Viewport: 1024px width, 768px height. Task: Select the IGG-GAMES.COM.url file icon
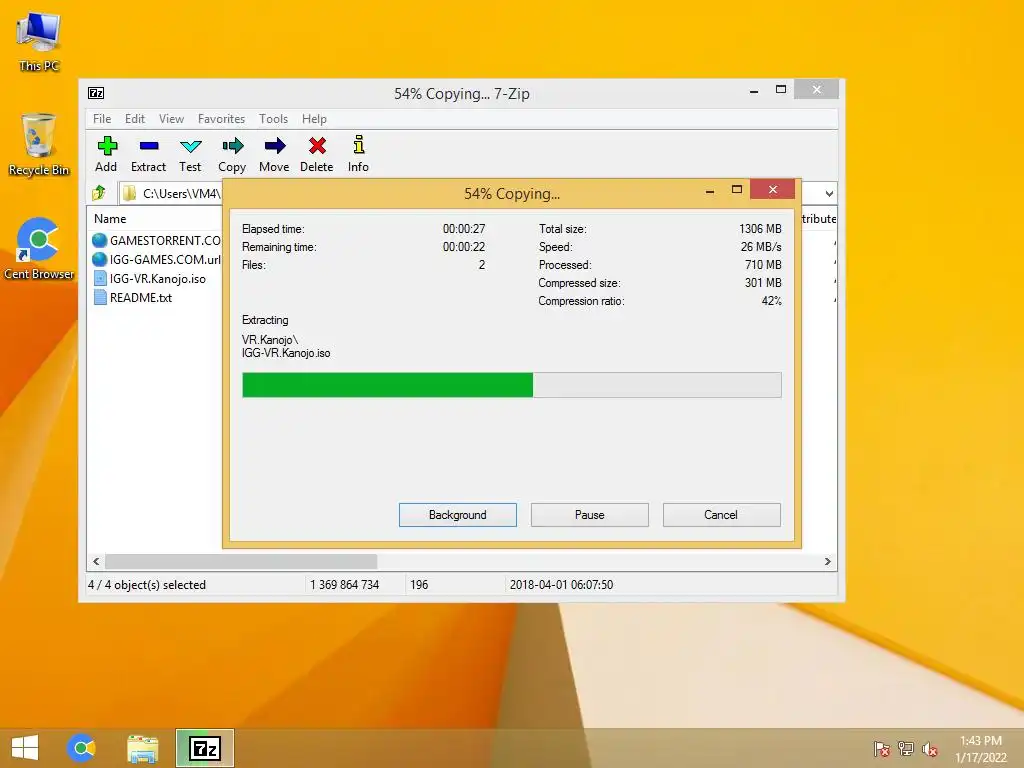coord(99,259)
